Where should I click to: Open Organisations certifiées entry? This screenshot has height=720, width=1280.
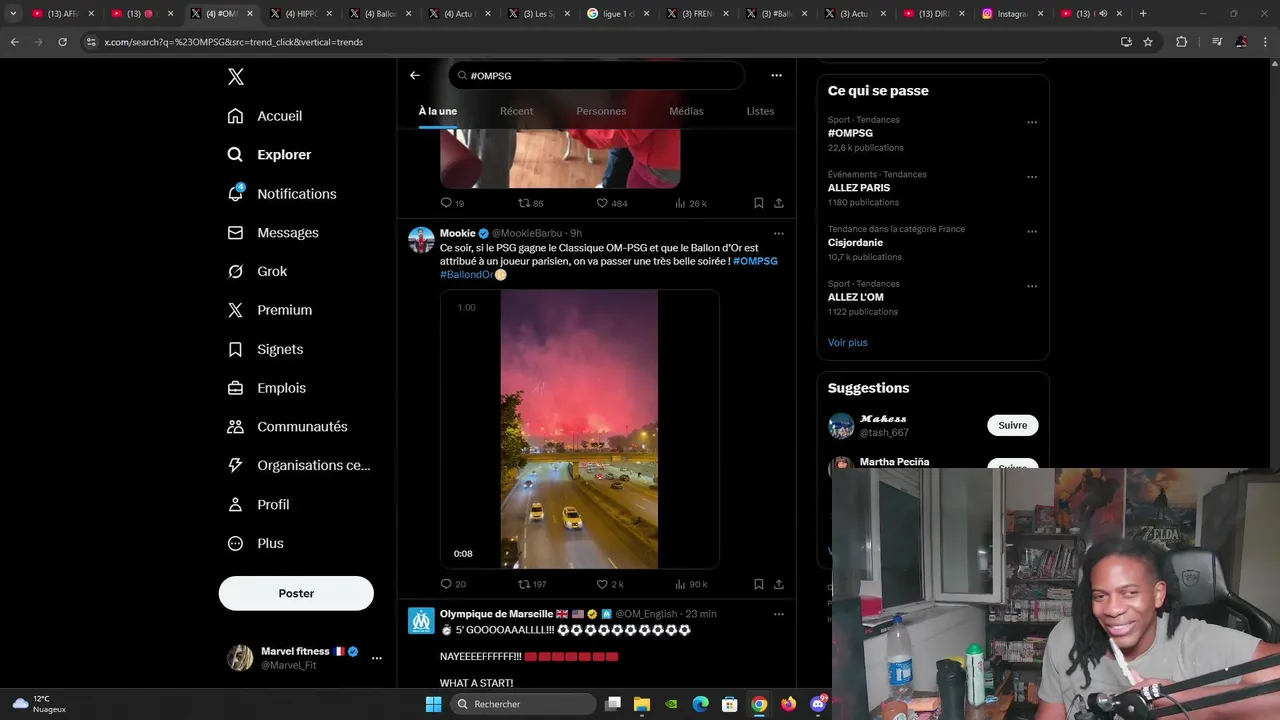299,466
